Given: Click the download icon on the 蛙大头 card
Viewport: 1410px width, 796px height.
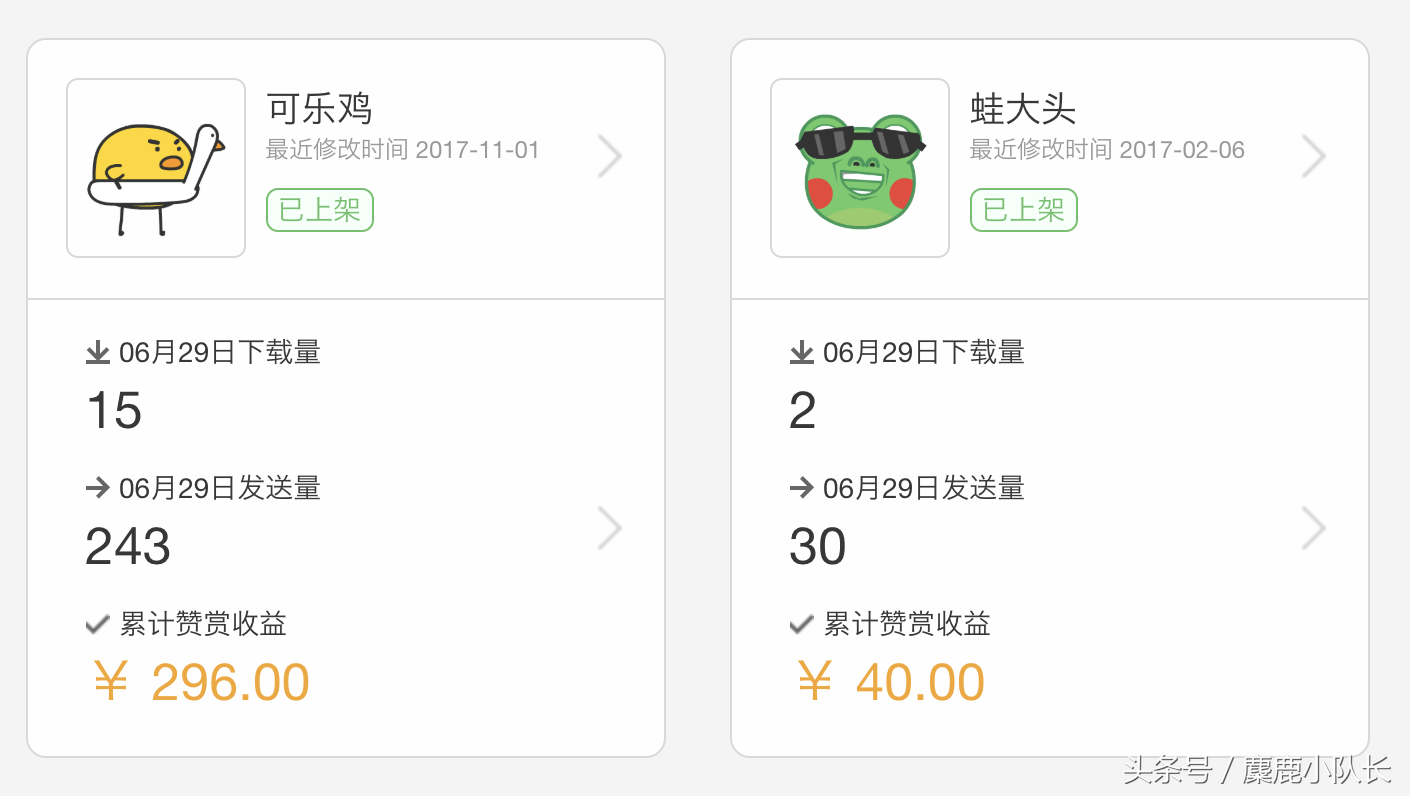Looking at the screenshot, I should tap(801, 352).
